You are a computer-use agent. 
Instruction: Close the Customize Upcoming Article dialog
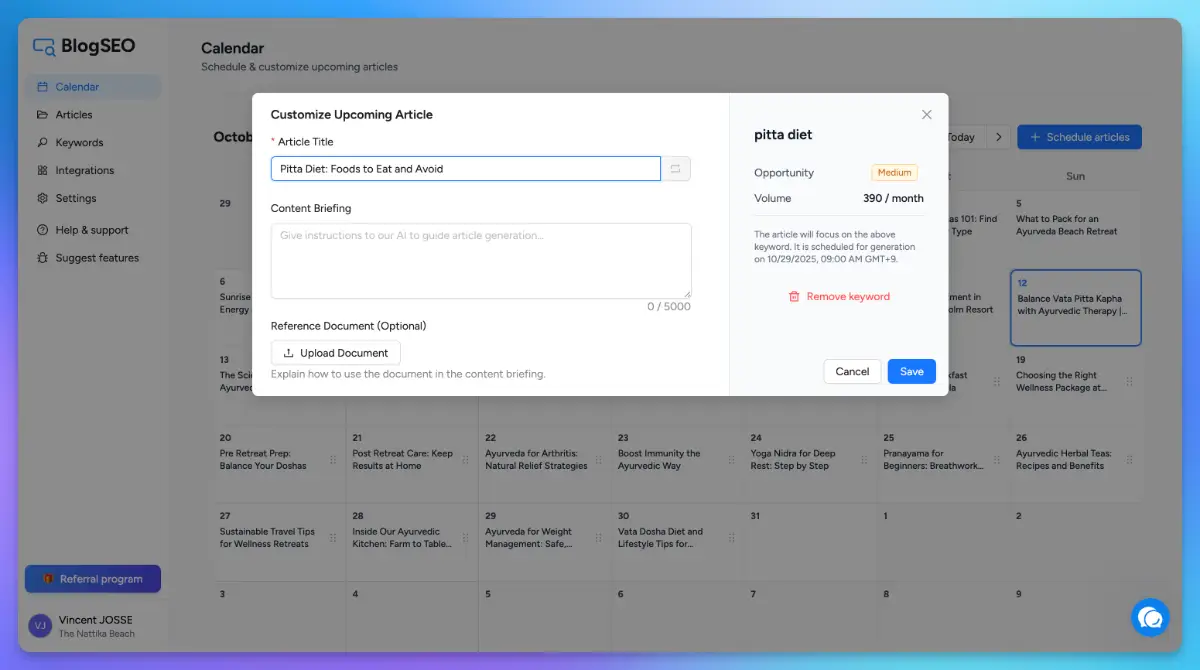click(x=926, y=115)
